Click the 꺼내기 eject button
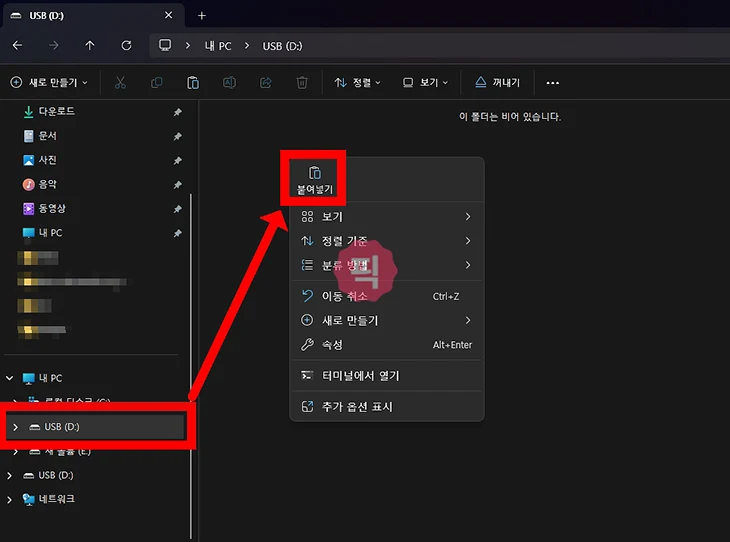The width and height of the screenshot is (730, 542). tap(497, 83)
